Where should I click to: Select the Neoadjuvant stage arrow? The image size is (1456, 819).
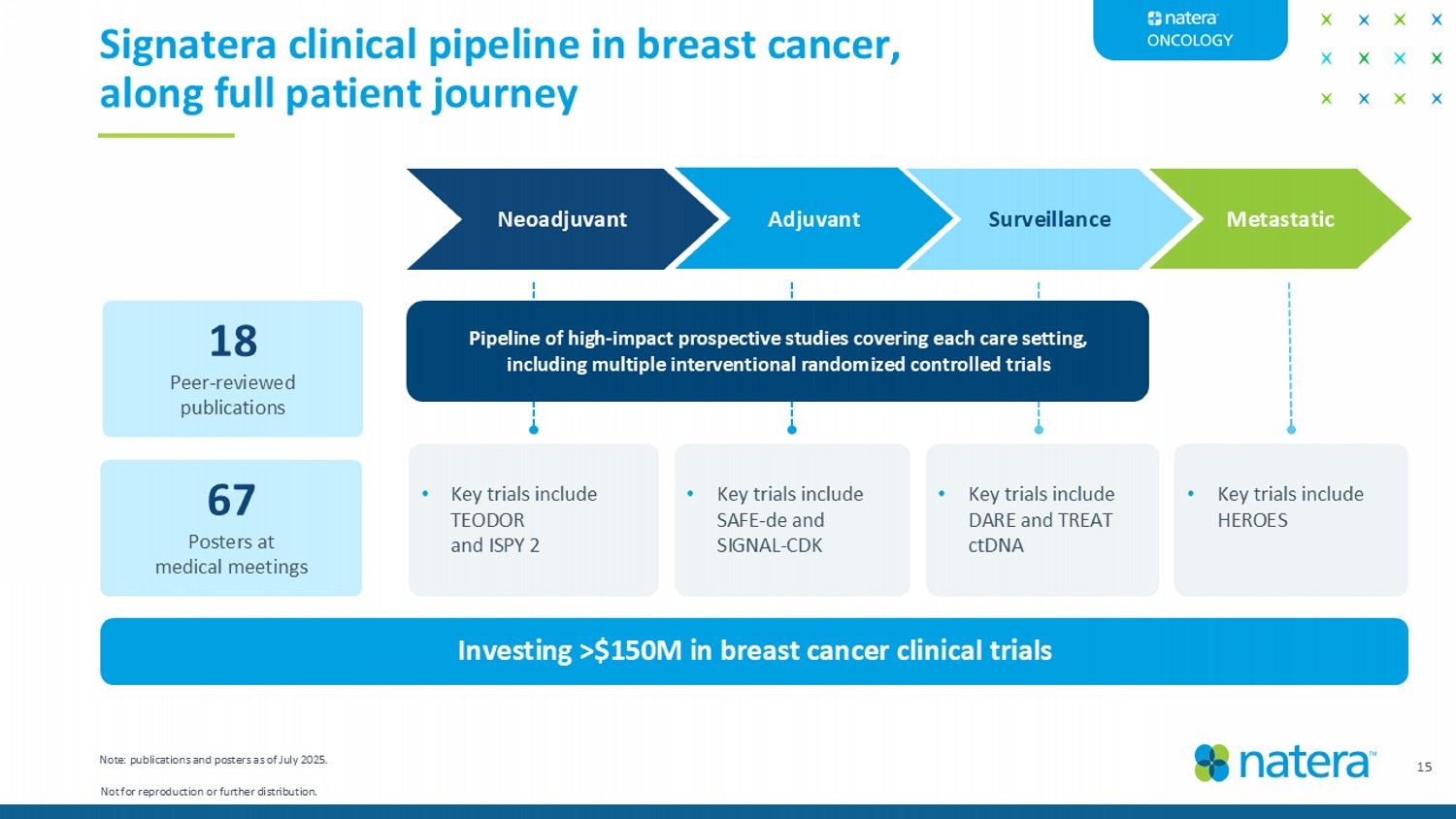[x=561, y=219]
